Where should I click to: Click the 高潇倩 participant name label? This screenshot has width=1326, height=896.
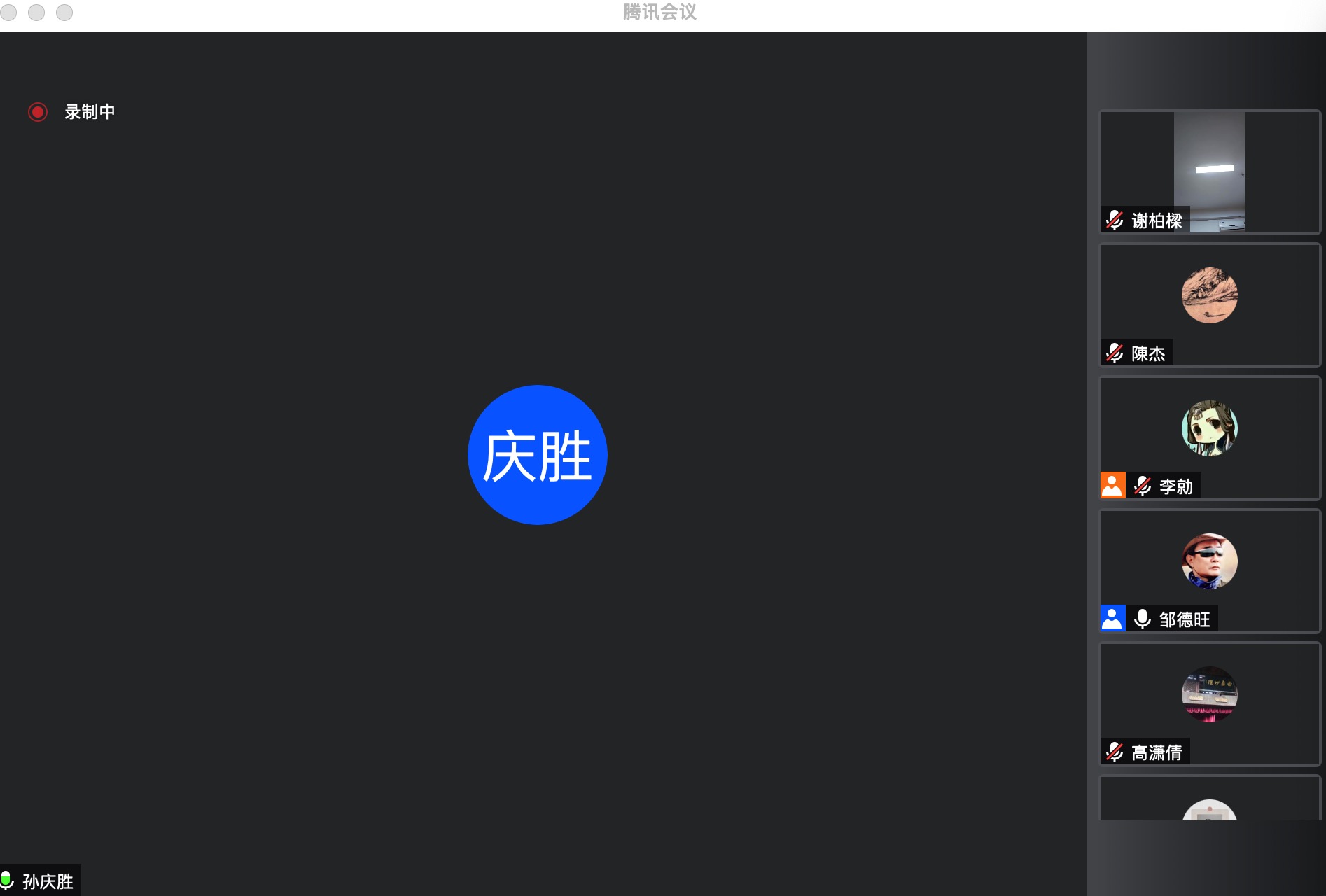click(1157, 752)
